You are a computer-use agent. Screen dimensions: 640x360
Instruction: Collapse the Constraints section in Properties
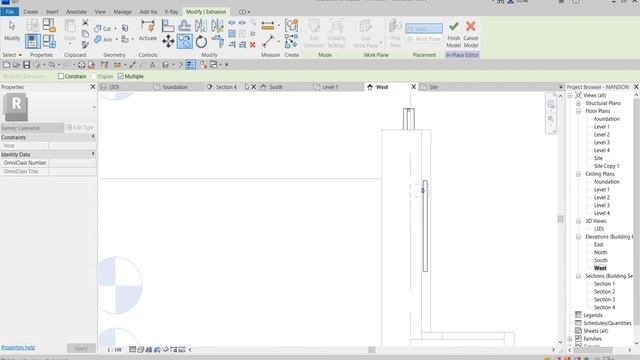click(x=93, y=137)
